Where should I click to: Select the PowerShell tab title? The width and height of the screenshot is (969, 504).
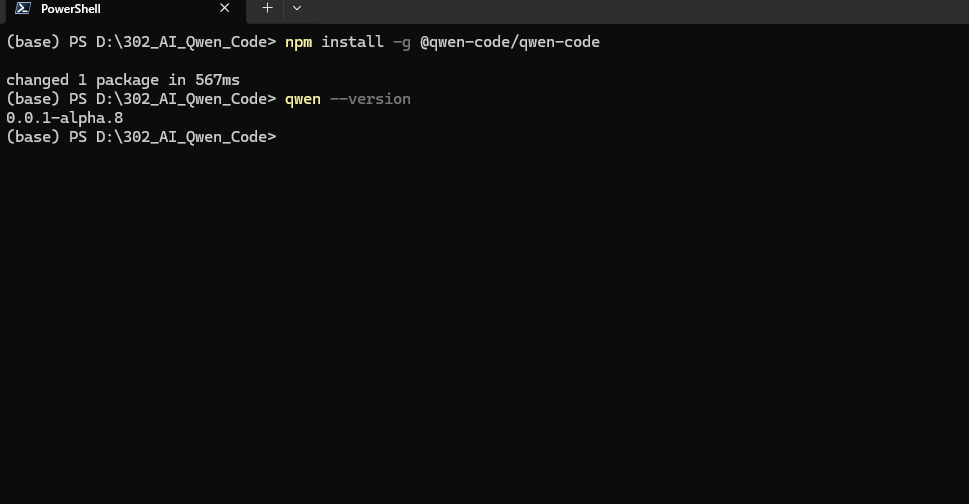coord(70,9)
